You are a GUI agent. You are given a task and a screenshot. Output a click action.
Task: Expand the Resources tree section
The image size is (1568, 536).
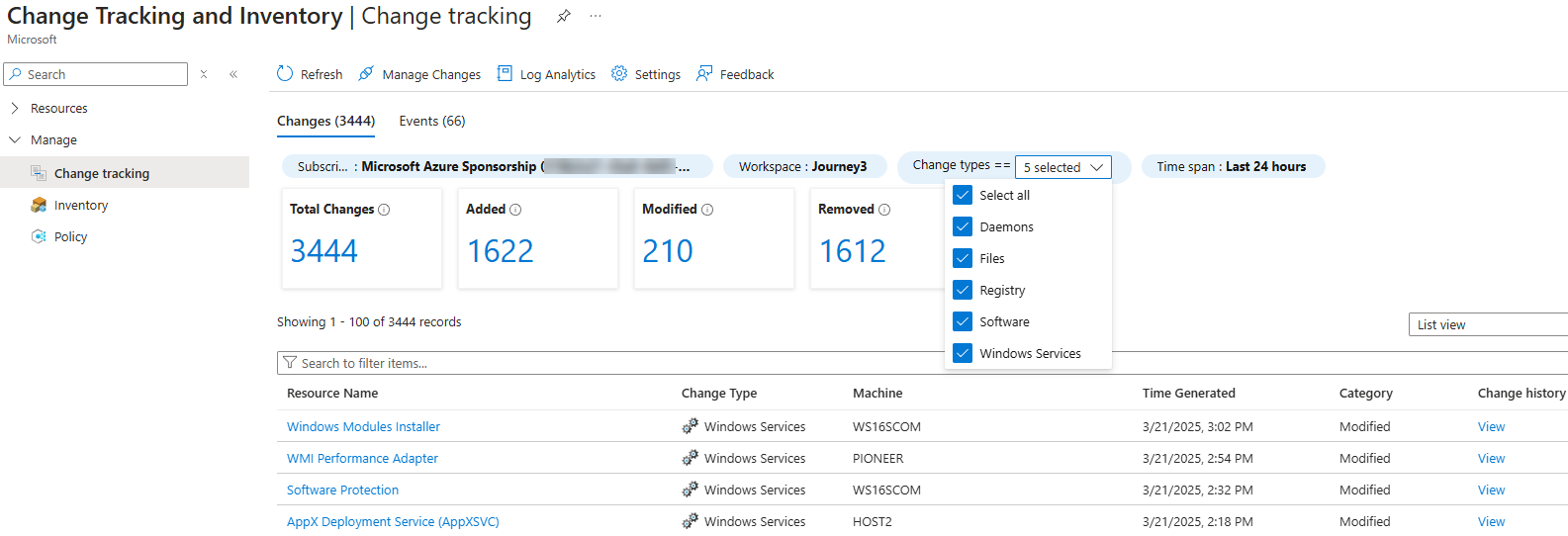15,109
